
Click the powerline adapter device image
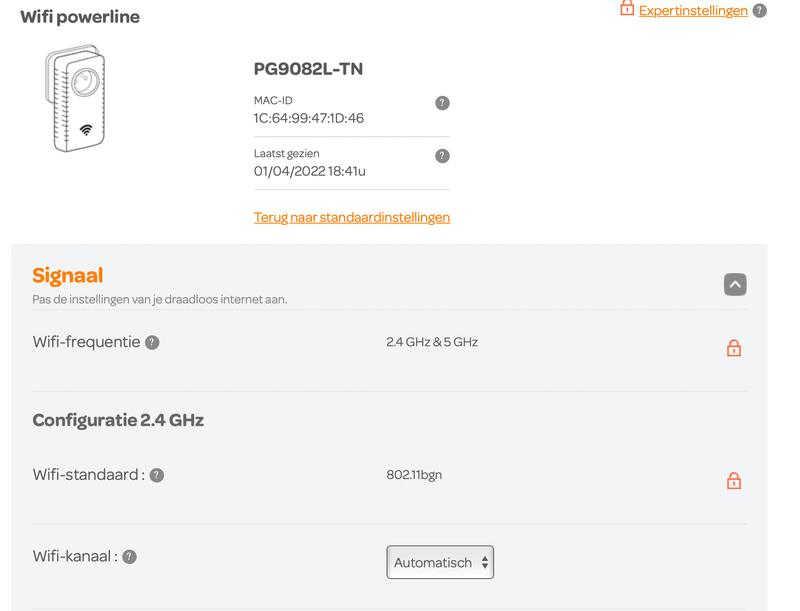(x=76, y=98)
